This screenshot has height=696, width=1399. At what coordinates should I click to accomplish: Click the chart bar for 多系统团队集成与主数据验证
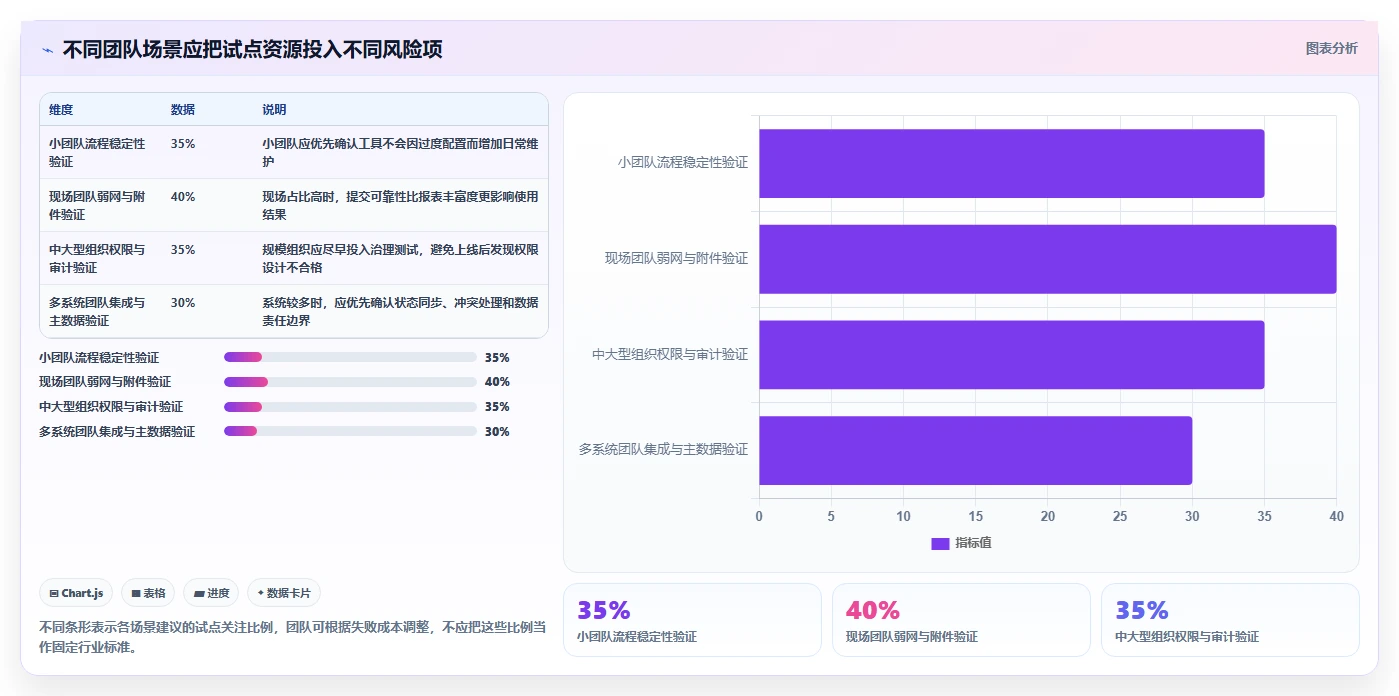975,450
